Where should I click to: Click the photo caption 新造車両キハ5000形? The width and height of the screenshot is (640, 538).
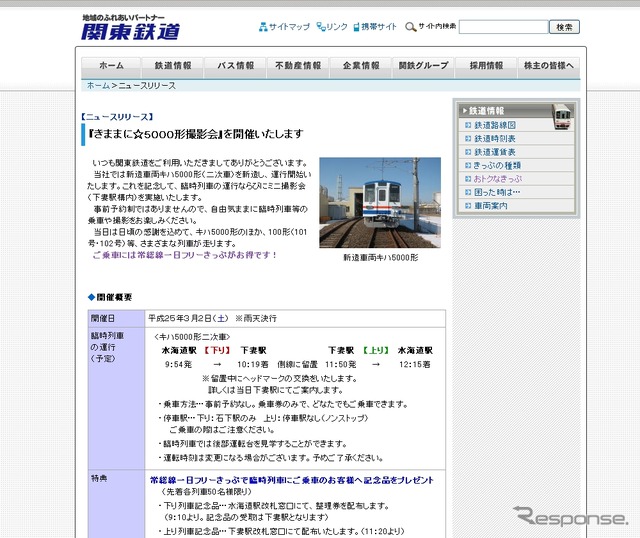point(380,258)
